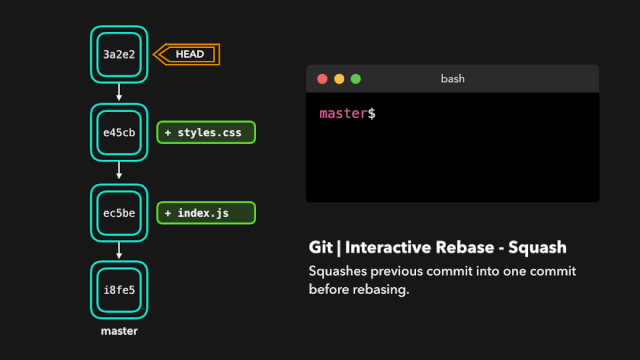Click arrow between ec5be and i8fe5
640x360 pixels.
[119, 250]
